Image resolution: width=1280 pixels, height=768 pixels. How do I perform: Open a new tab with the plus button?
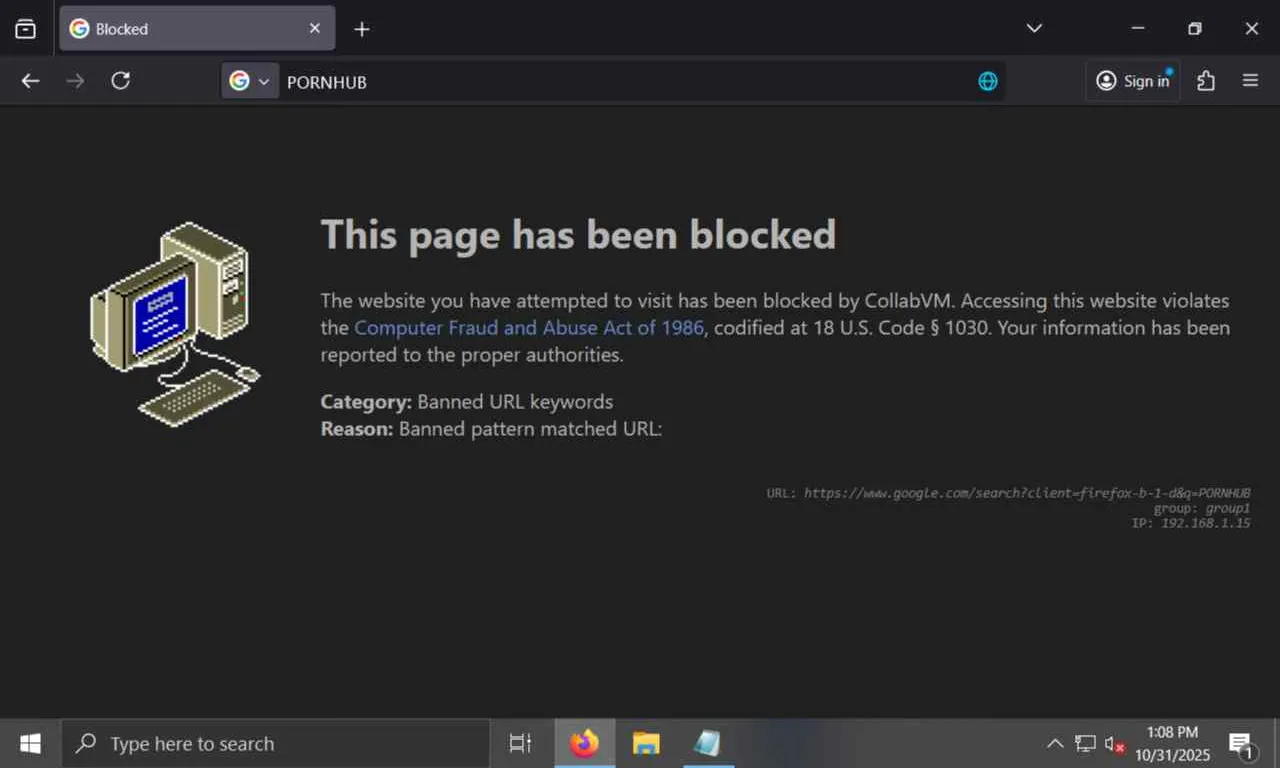click(362, 29)
